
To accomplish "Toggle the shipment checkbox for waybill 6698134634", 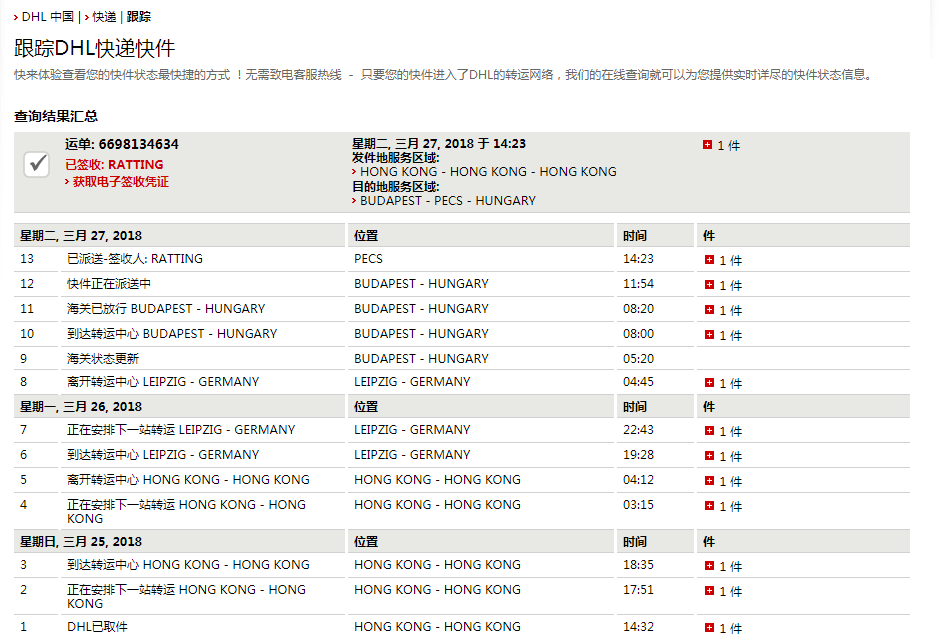I will pos(36,164).
